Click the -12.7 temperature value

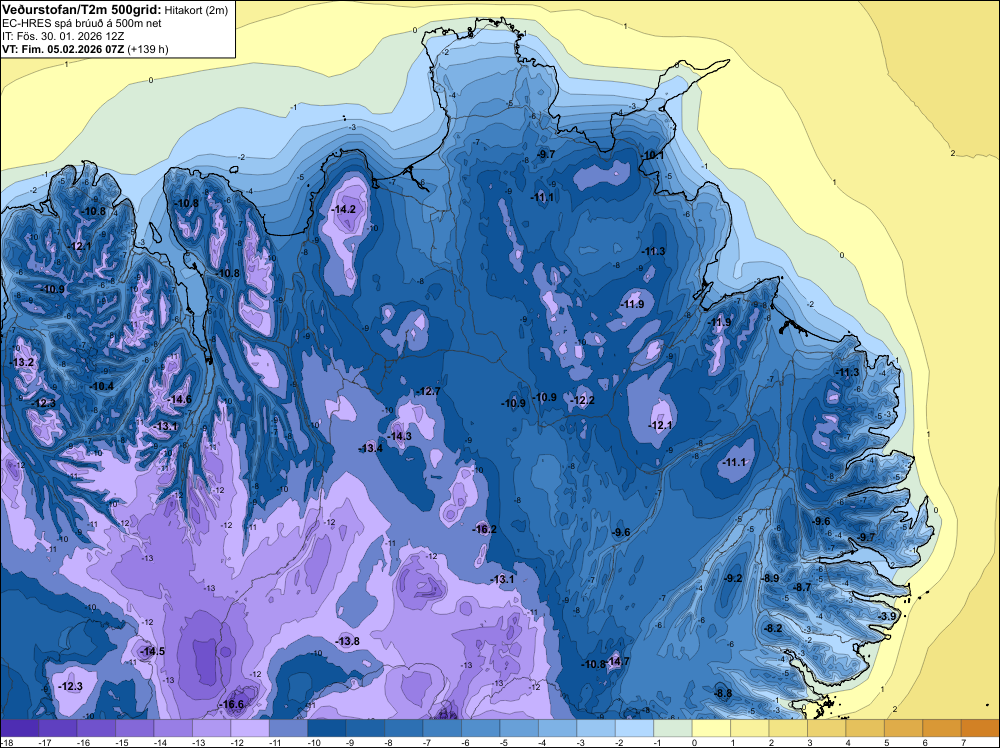pyautogui.click(x=428, y=391)
